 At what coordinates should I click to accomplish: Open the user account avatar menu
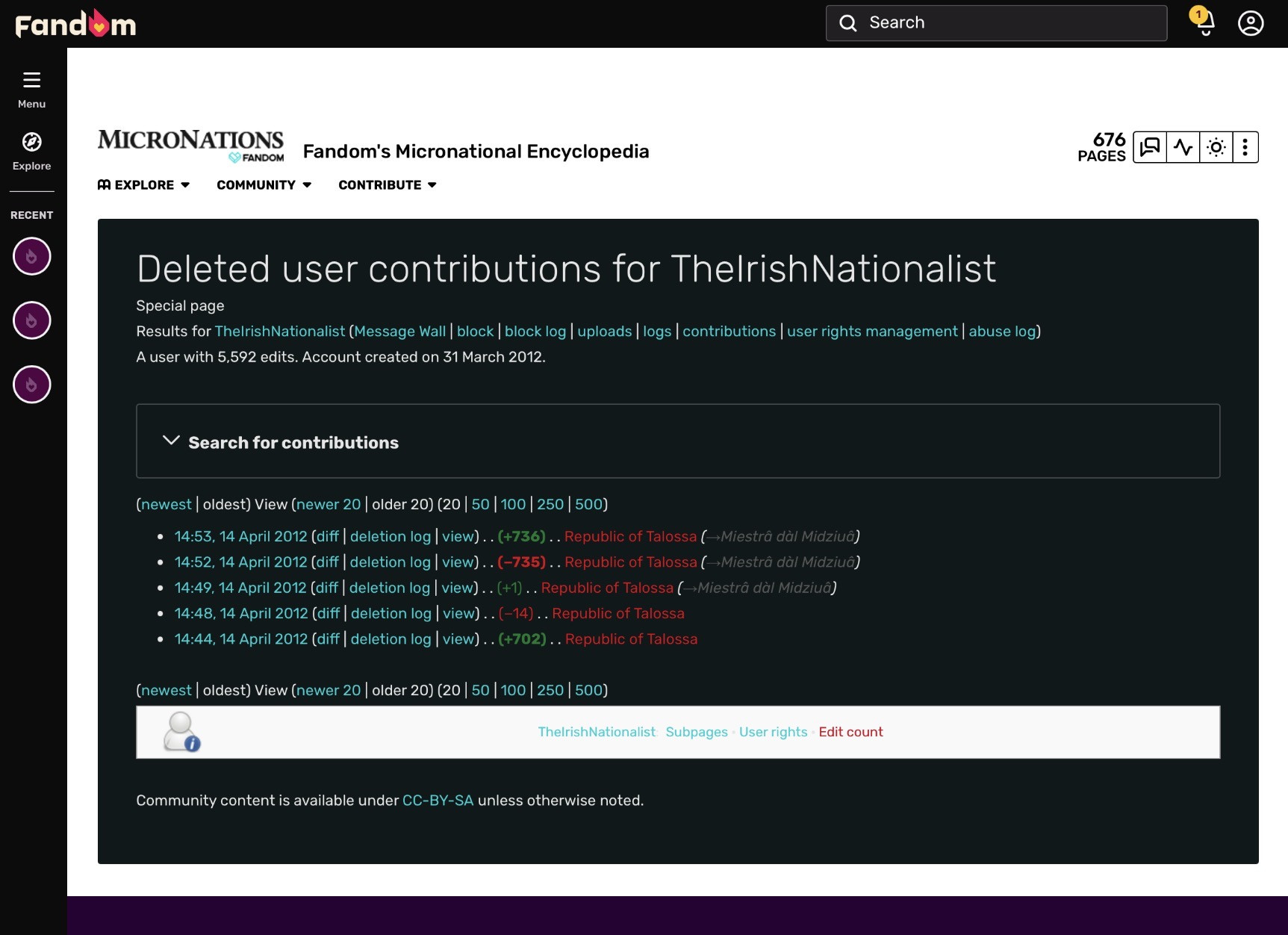(1251, 23)
